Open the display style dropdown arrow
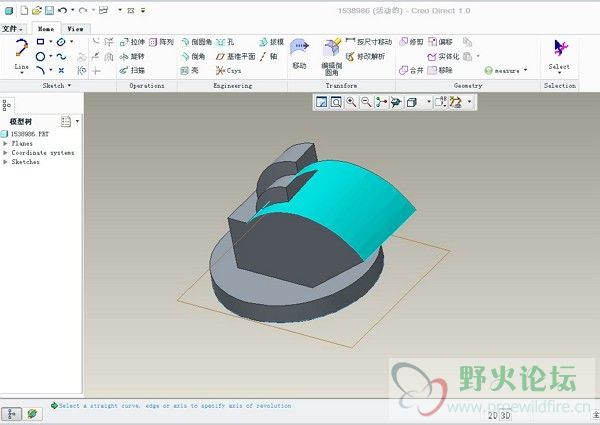The height and width of the screenshot is (425, 600). tap(429, 102)
